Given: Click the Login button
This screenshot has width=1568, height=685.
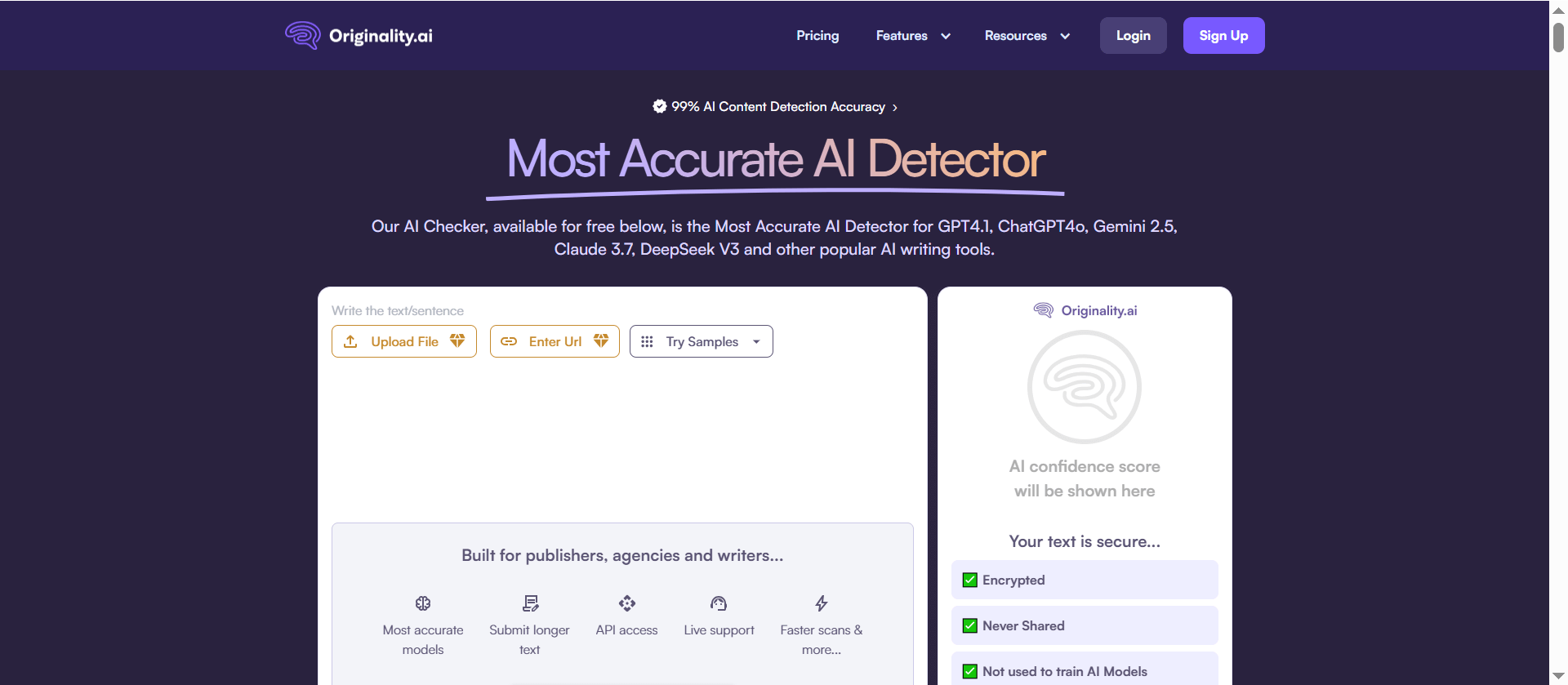Looking at the screenshot, I should [1133, 36].
